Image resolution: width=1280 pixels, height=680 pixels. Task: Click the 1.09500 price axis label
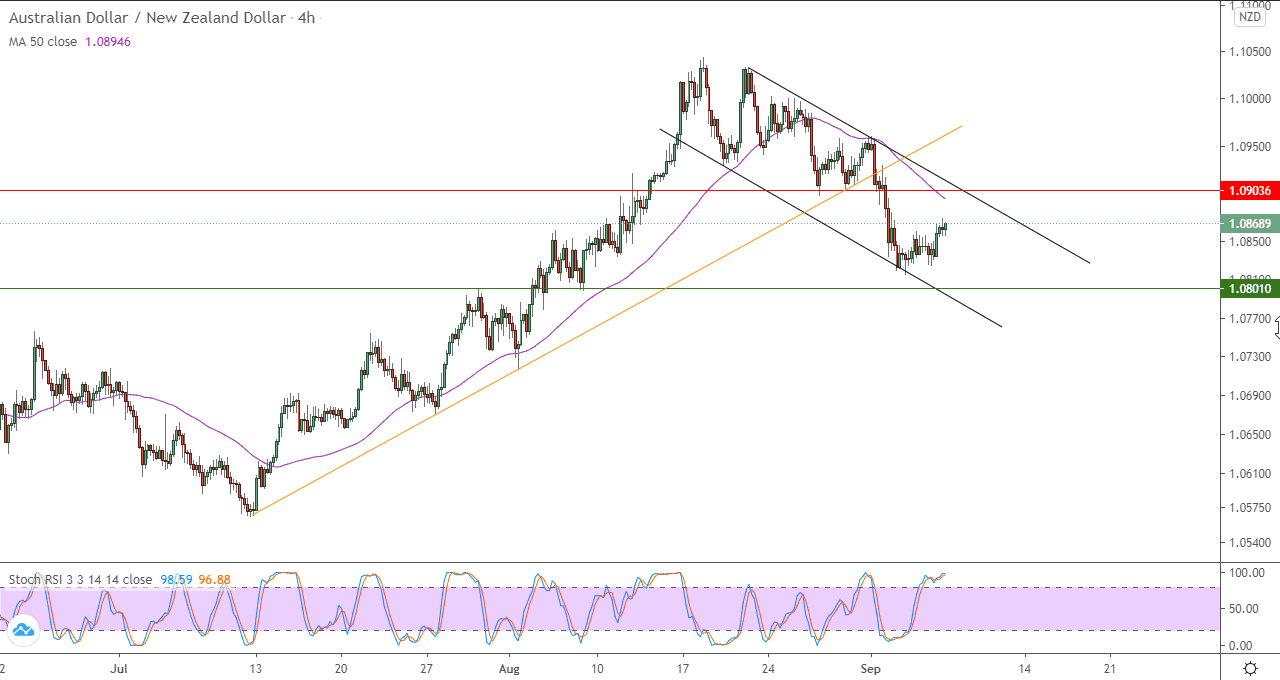[x=1251, y=146]
